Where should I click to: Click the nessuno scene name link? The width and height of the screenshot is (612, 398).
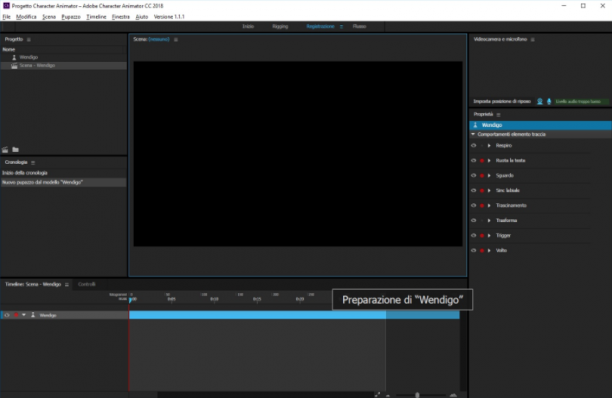[159, 39]
